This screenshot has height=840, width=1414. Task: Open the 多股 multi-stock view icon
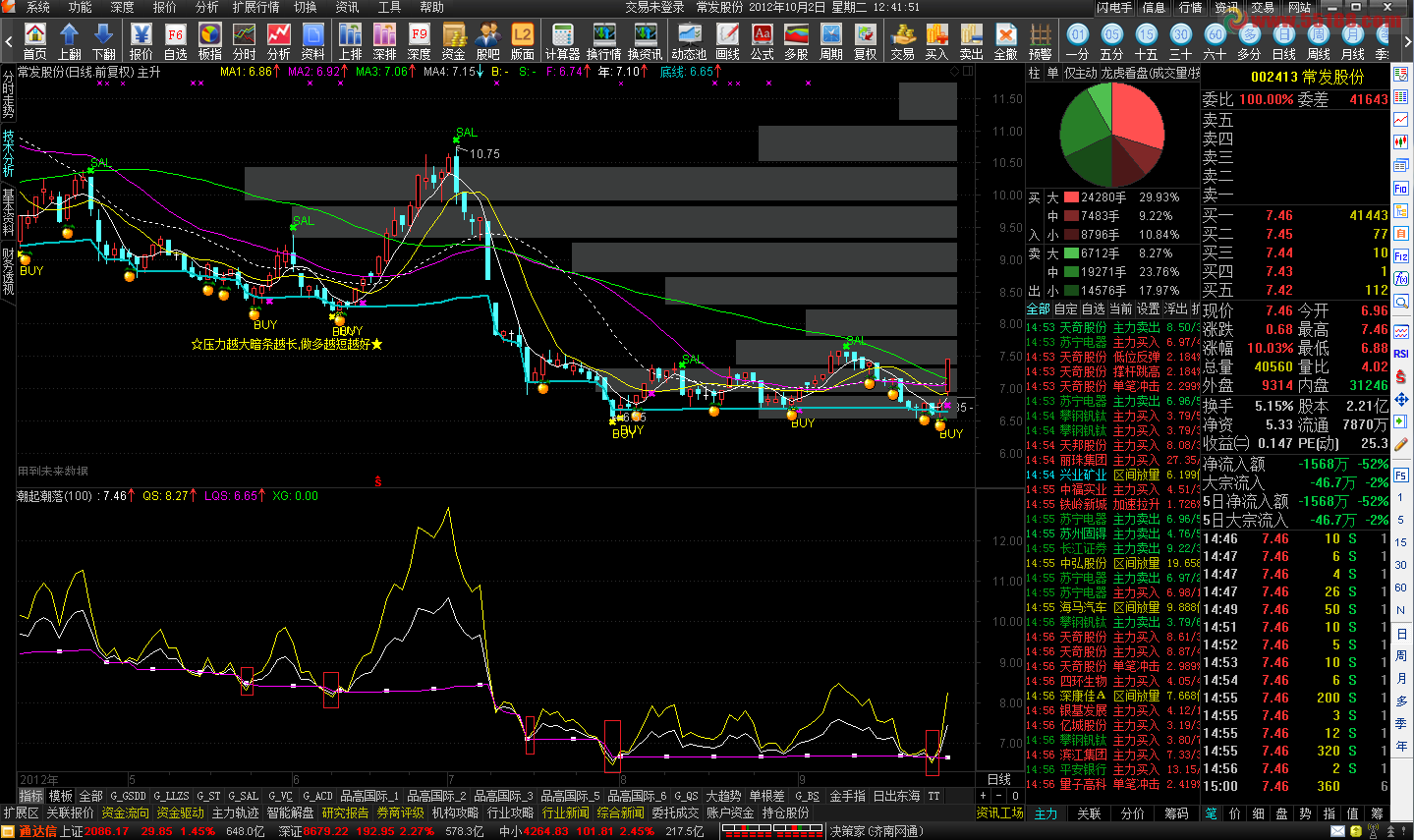tap(797, 41)
